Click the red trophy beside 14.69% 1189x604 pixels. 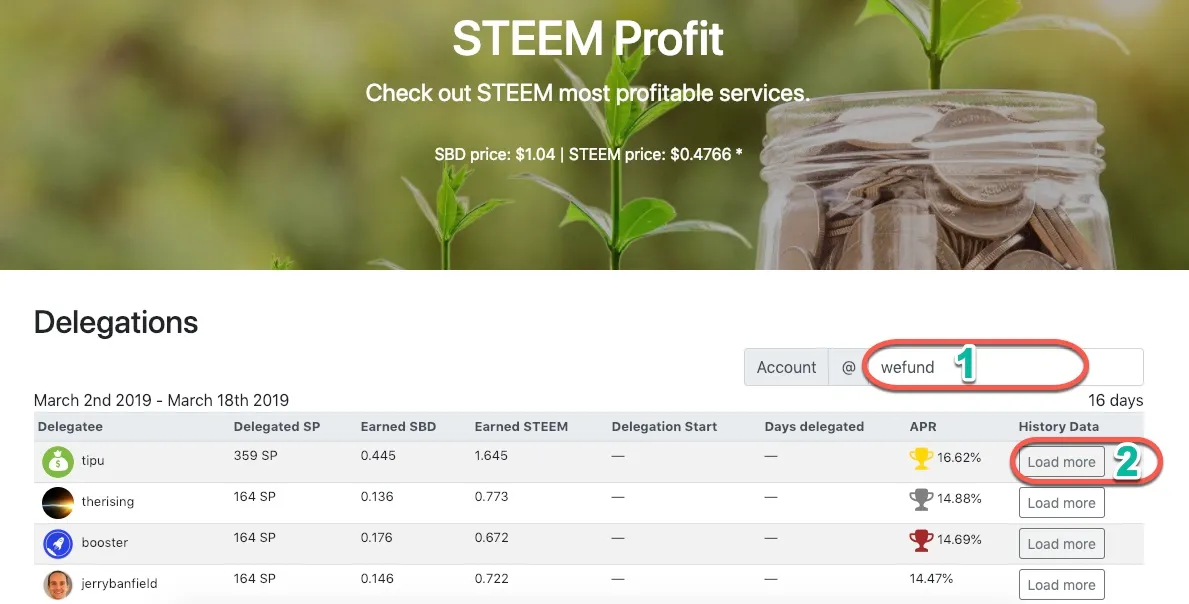[x=921, y=540]
